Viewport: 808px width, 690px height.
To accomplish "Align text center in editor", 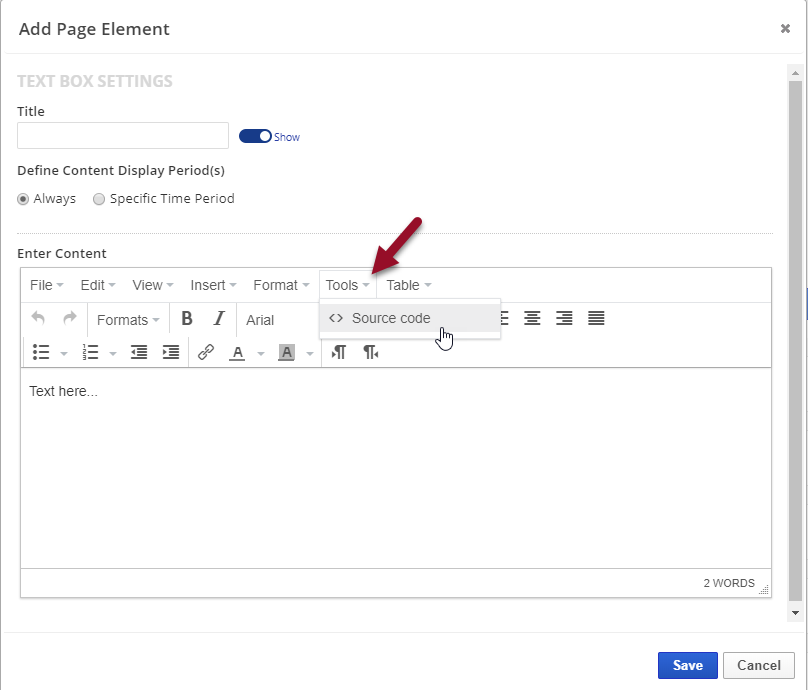I will pyautogui.click(x=533, y=319).
